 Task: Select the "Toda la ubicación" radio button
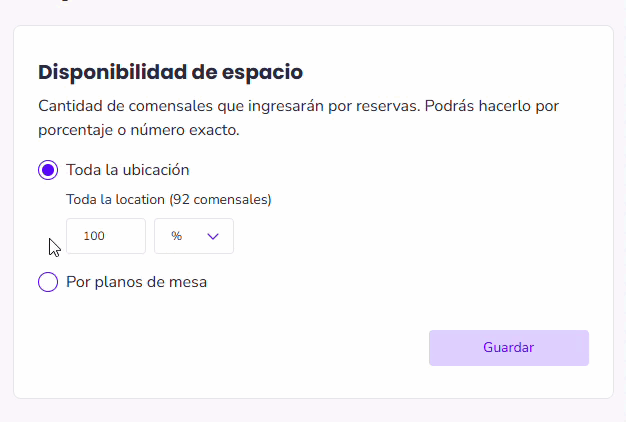[48, 170]
